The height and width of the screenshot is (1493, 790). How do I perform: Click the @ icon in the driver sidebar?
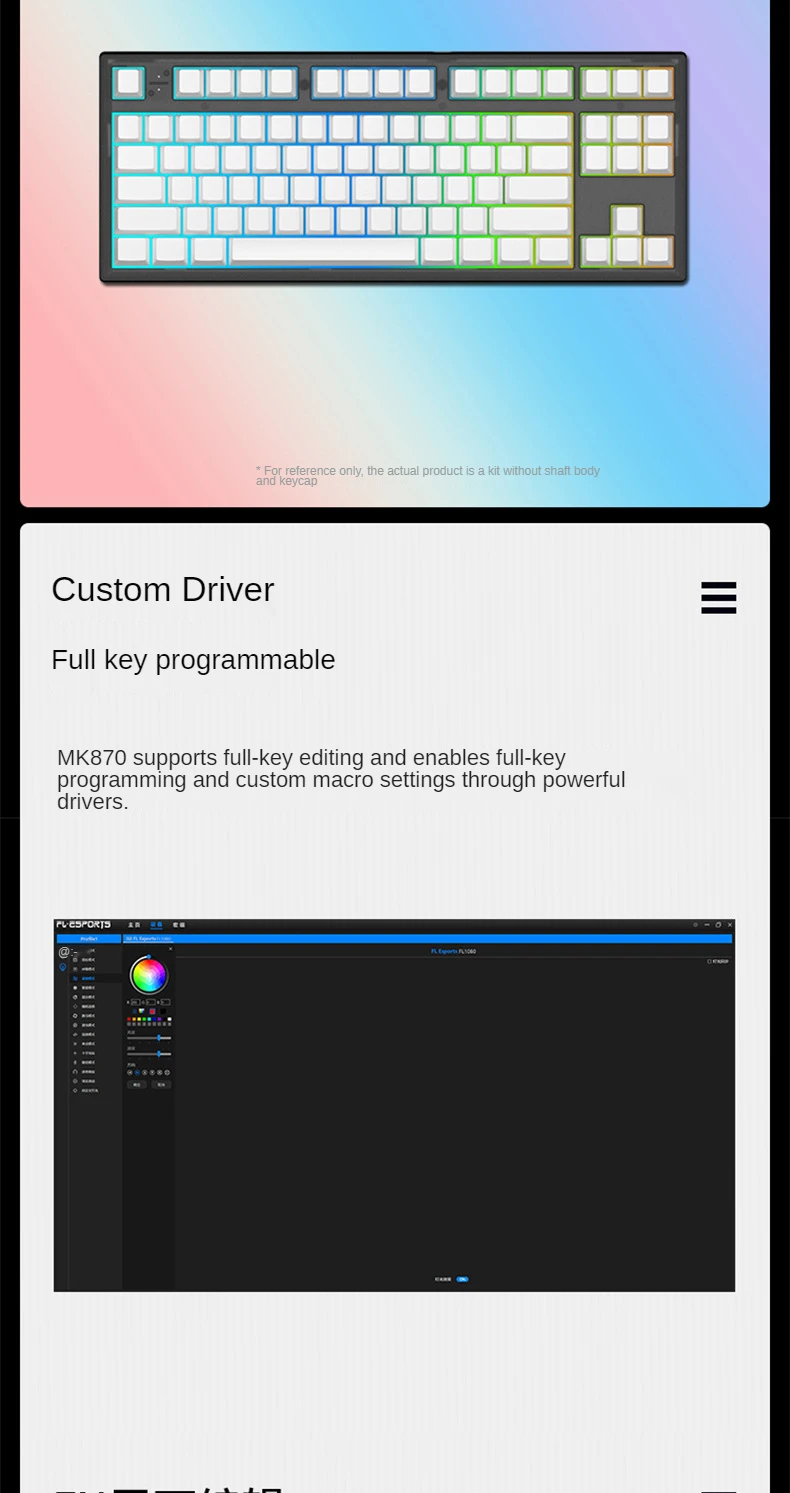click(x=64, y=952)
